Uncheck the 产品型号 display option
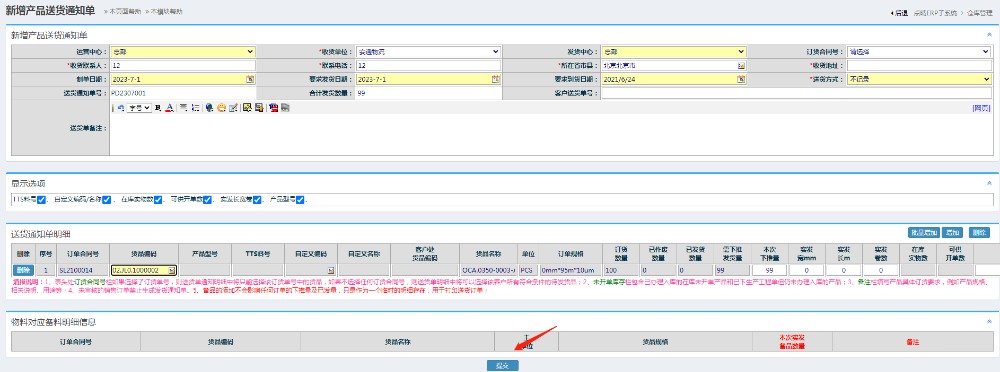 [300, 200]
